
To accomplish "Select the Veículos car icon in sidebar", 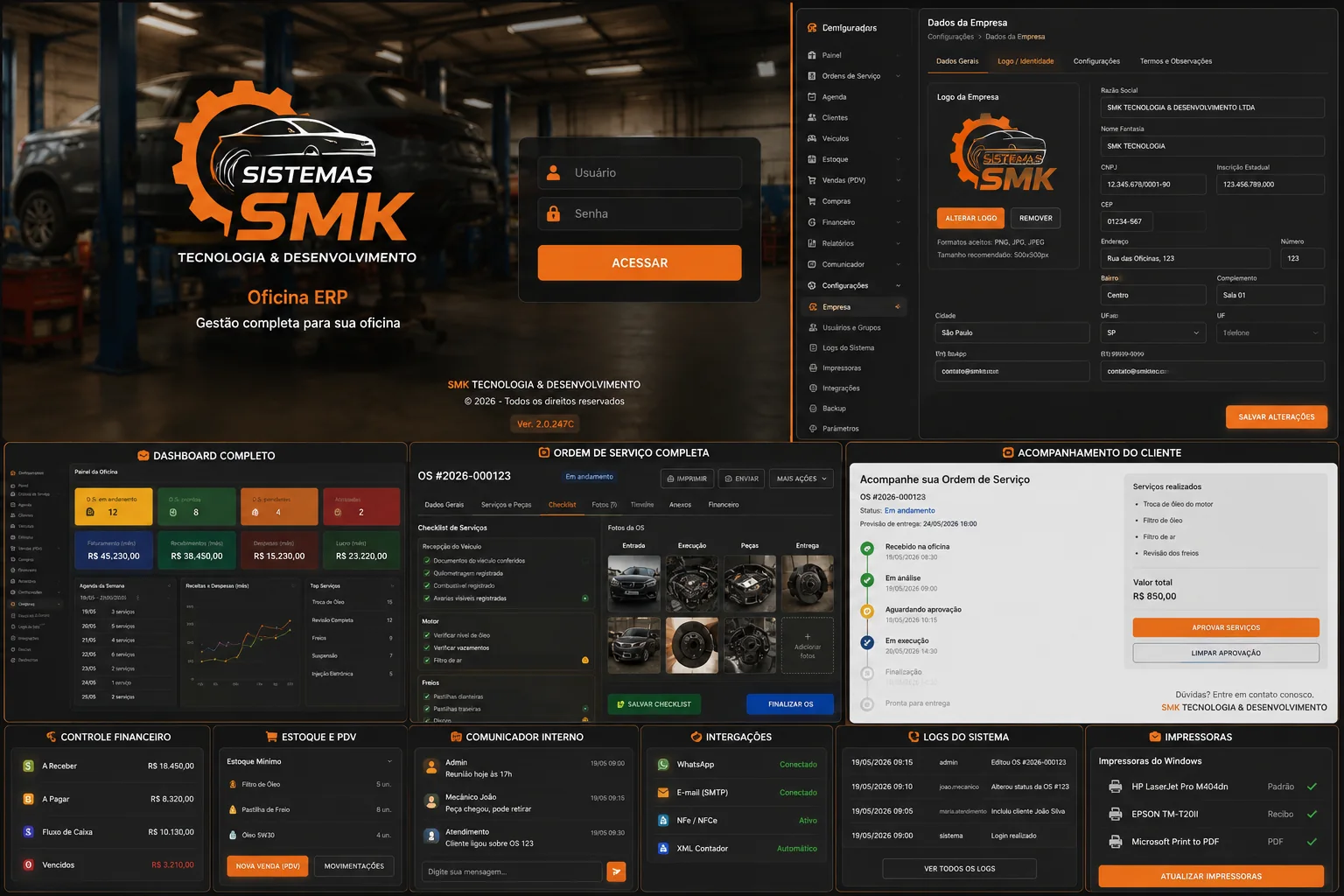I will coord(812,138).
